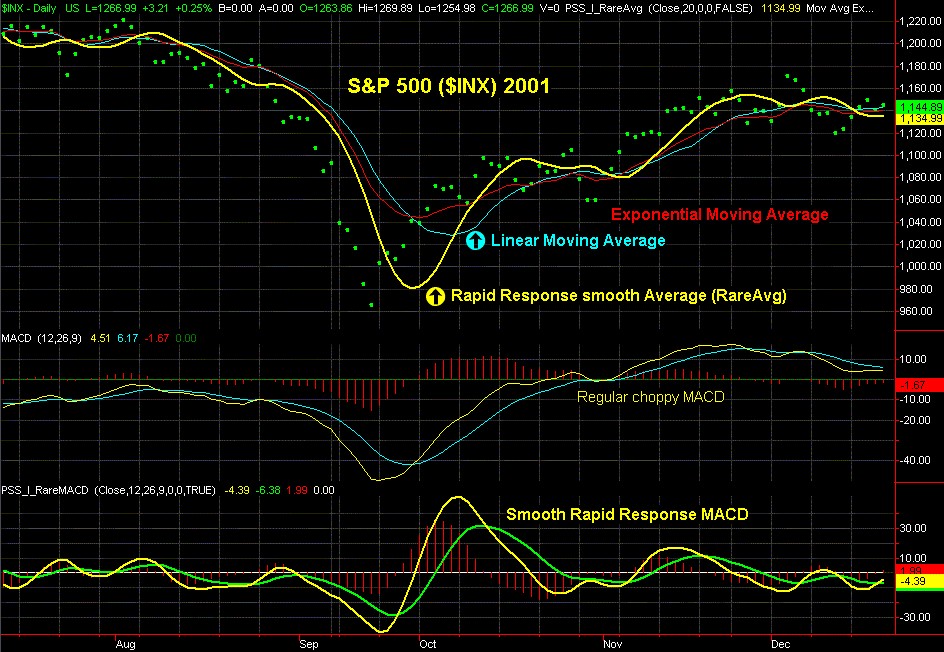Click the "US" exchange label in the header
This screenshot has width=944, height=652.
pos(72,8)
